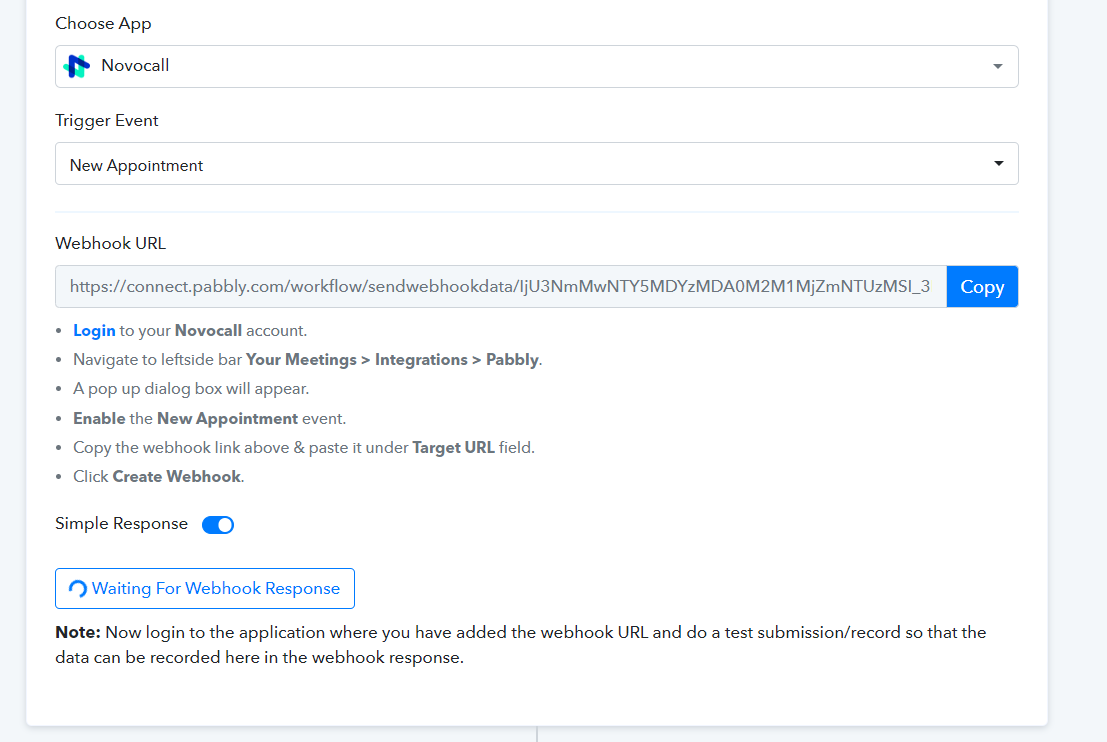Viewport: 1107px width, 742px height.
Task: Click the Novocall app logo icon
Action: (76, 66)
